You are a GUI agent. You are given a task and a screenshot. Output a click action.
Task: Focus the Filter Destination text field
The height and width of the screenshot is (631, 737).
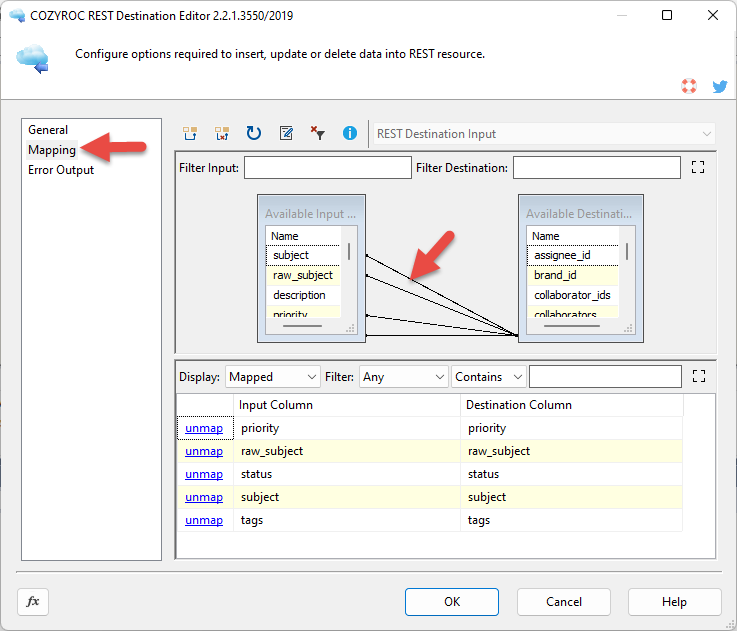596,167
